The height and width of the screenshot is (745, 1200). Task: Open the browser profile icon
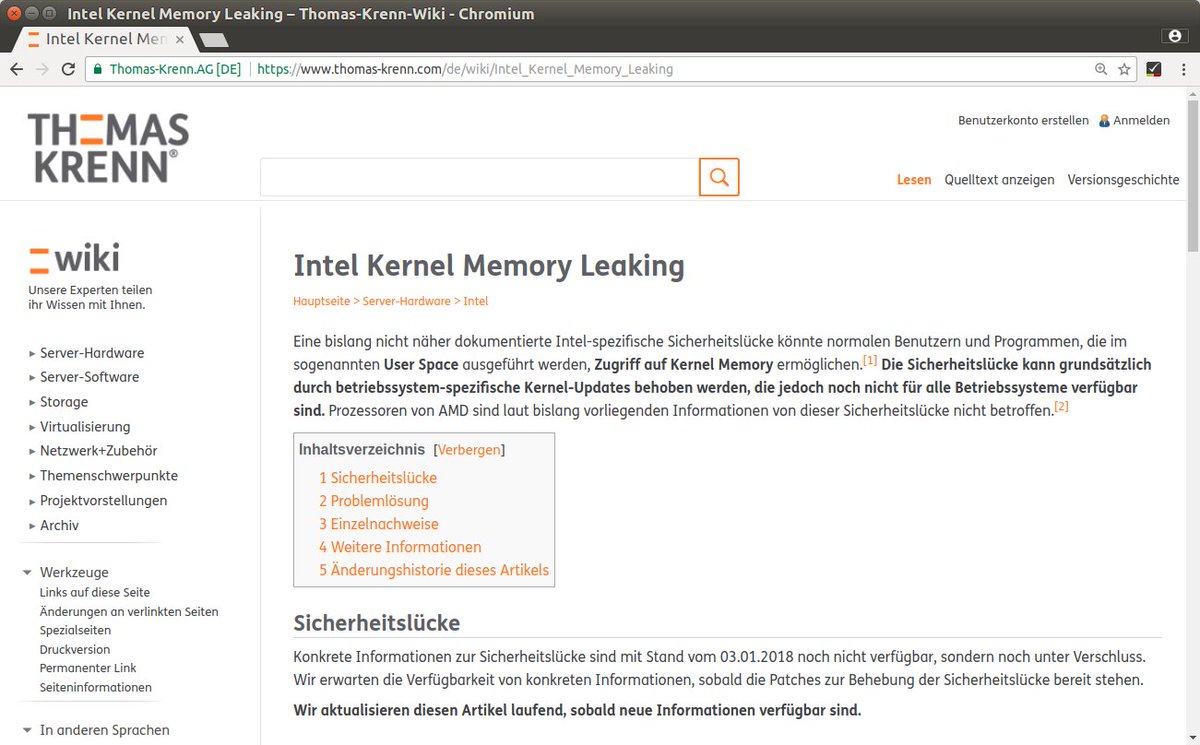point(1174,34)
